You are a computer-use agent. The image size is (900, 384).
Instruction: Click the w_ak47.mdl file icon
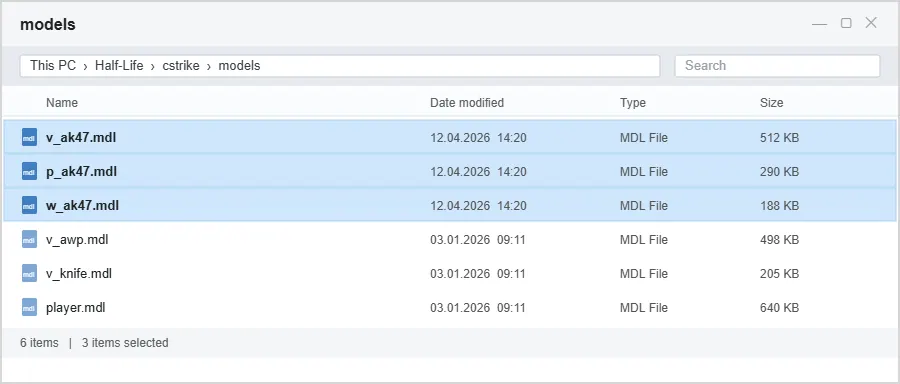[29, 205]
